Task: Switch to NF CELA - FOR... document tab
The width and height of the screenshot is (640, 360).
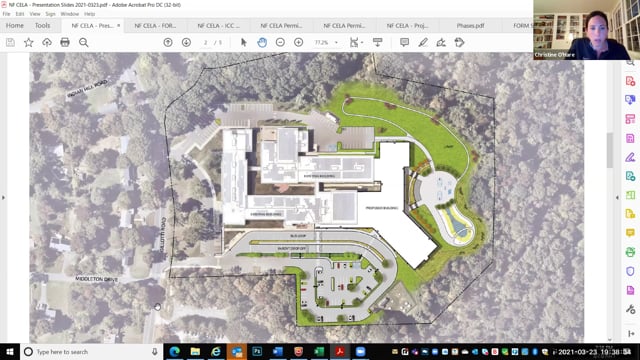Action: tap(156, 25)
